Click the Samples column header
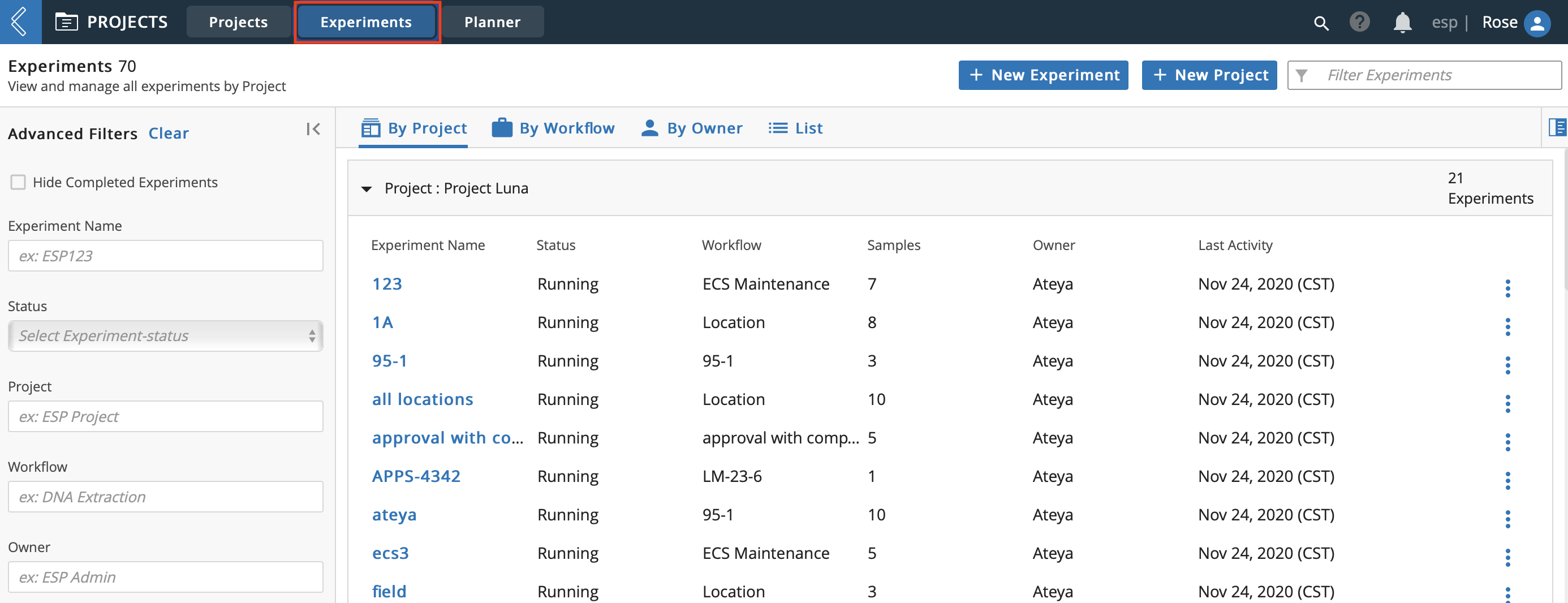Viewport: 1568px width, 603px height. coord(894,245)
